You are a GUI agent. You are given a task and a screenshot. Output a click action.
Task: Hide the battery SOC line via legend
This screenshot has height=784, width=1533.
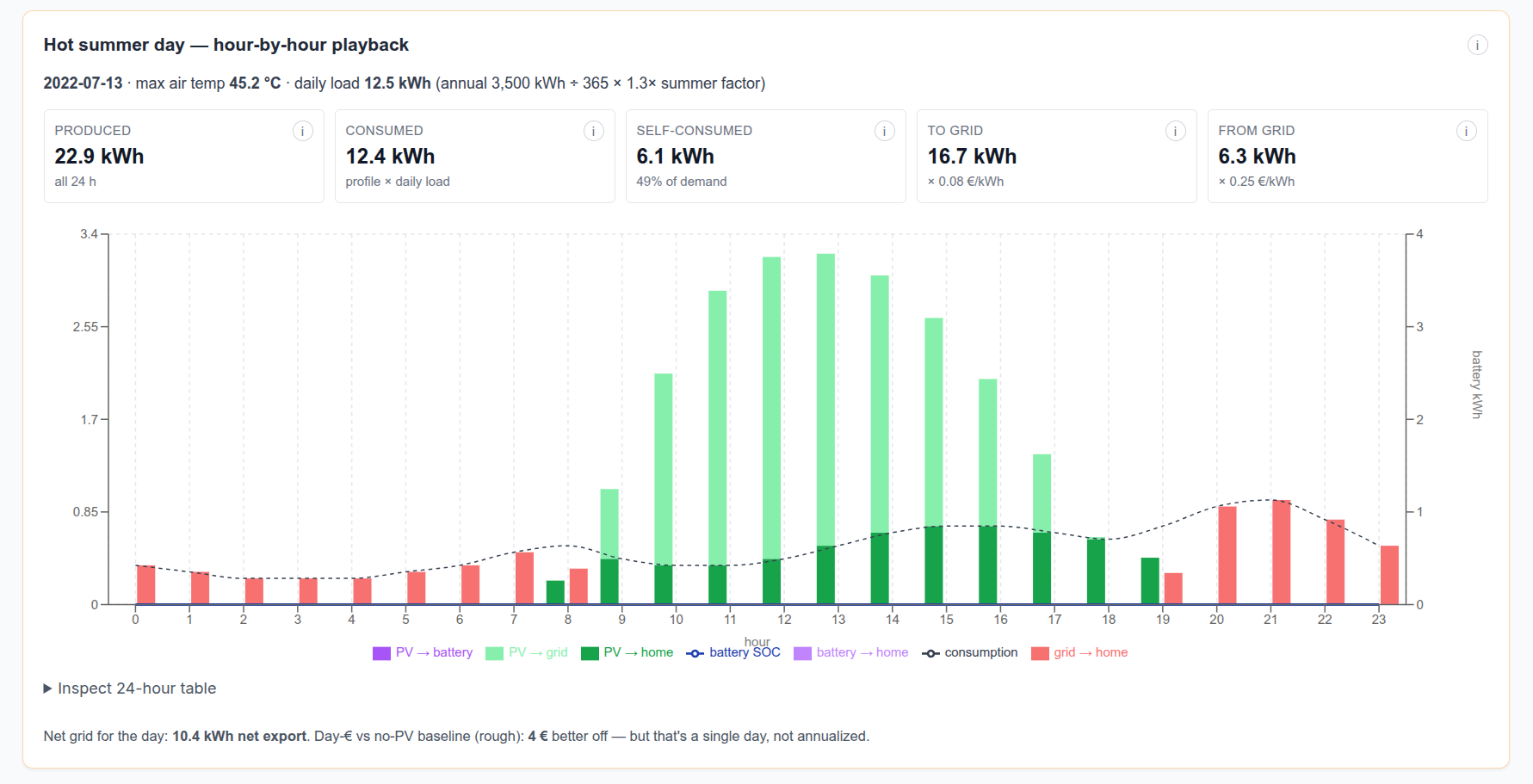tap(733, 653)
